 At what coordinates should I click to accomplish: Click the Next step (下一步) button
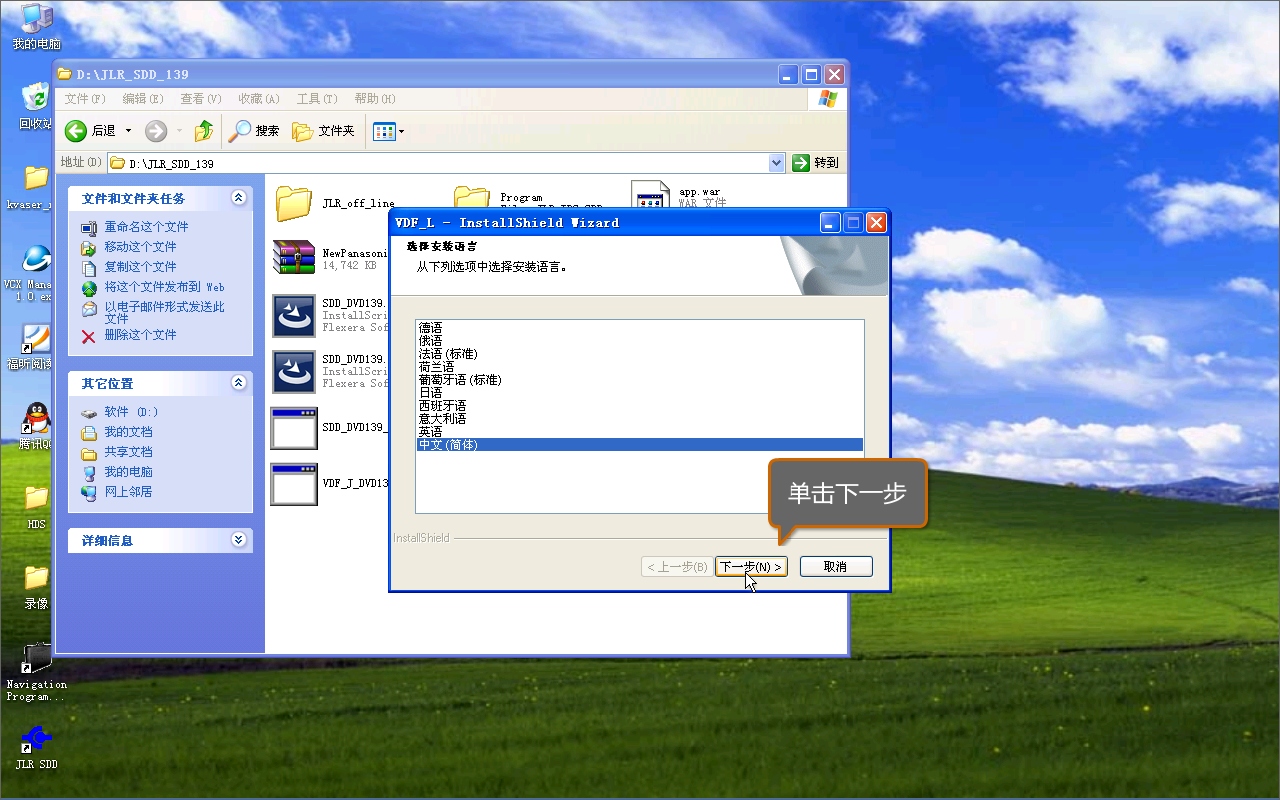751,567
